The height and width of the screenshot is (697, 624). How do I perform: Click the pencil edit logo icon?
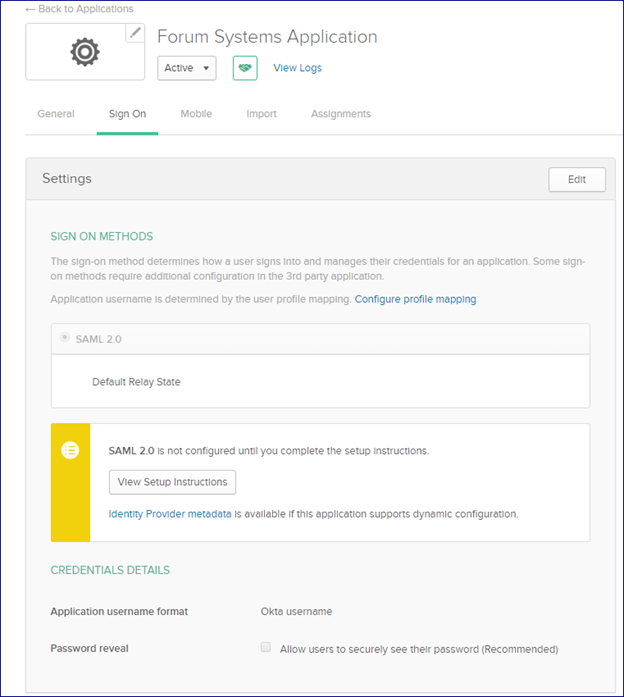pos(135,32)
